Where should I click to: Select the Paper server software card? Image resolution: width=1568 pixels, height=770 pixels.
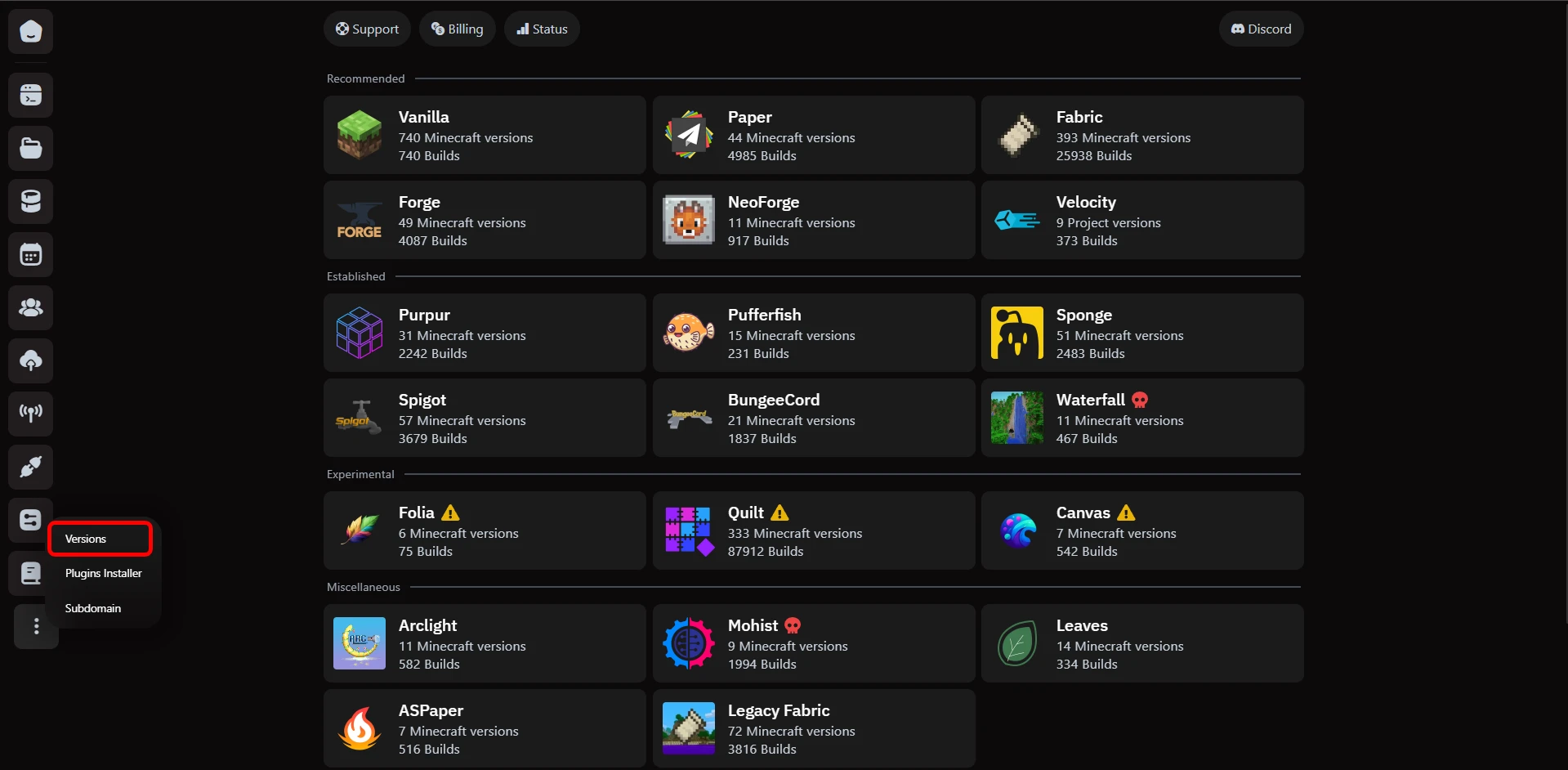click(x=814, y=135)
